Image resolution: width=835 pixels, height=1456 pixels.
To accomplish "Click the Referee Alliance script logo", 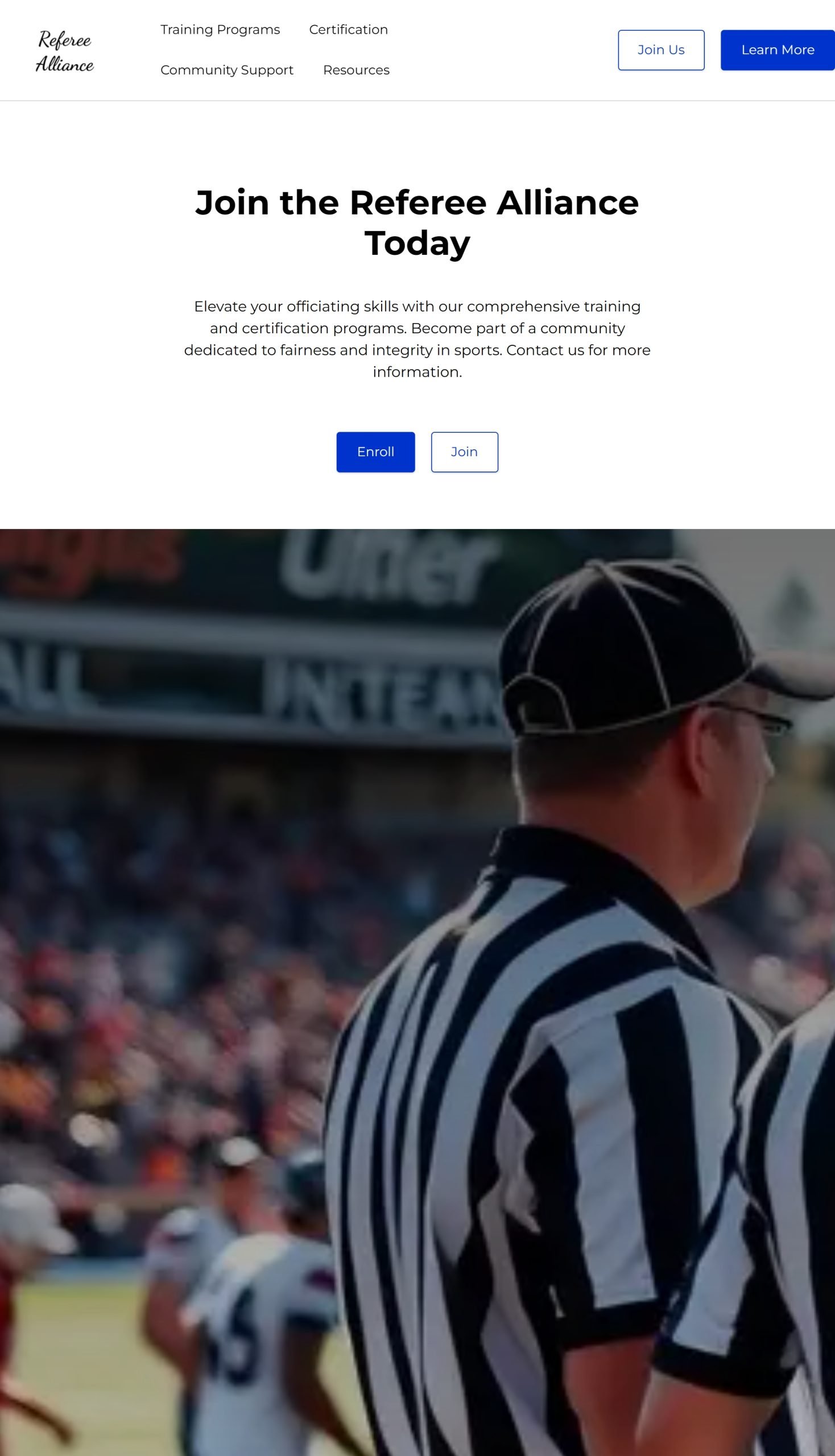I will [65, 51].
